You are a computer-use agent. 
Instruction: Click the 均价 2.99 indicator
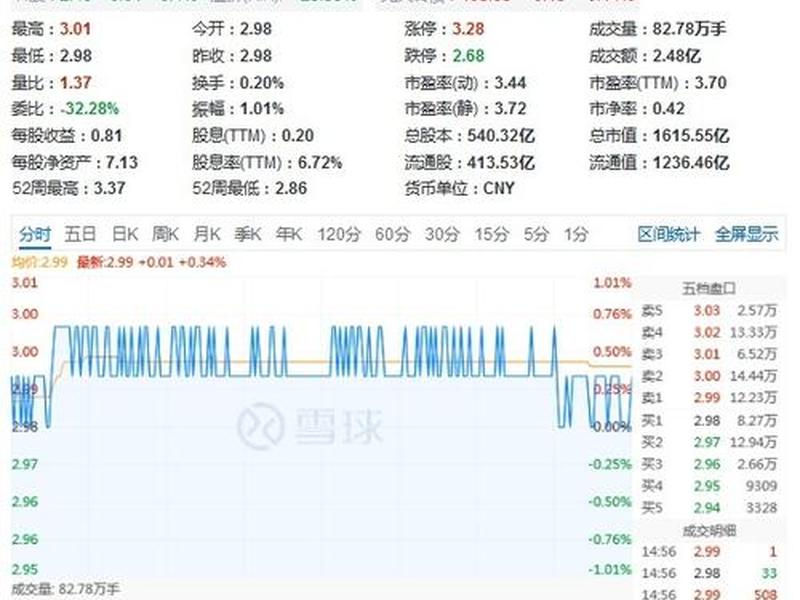tap(39, 262)
